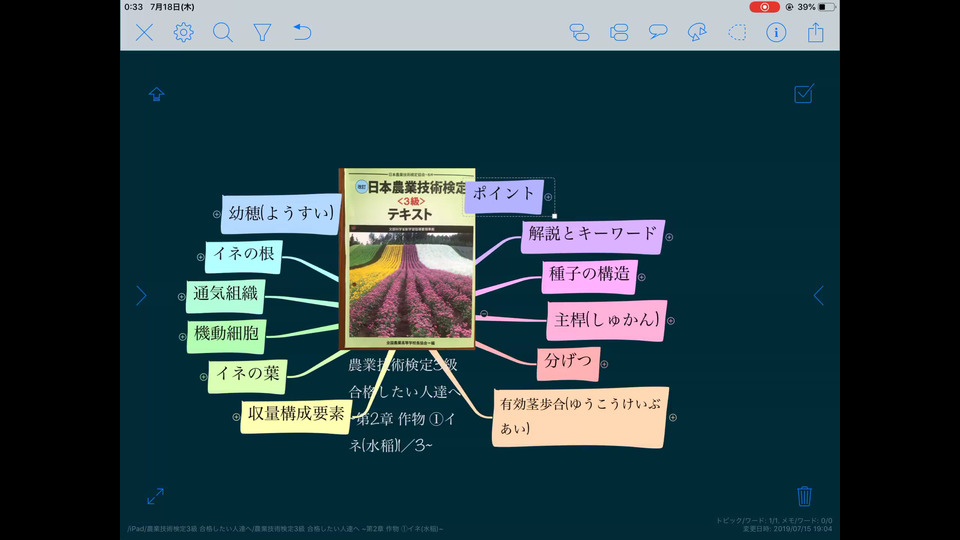Viewport: 960px width, 540px height.
Task: Click the トピック/ワード count status text
Action: (774, 520)
